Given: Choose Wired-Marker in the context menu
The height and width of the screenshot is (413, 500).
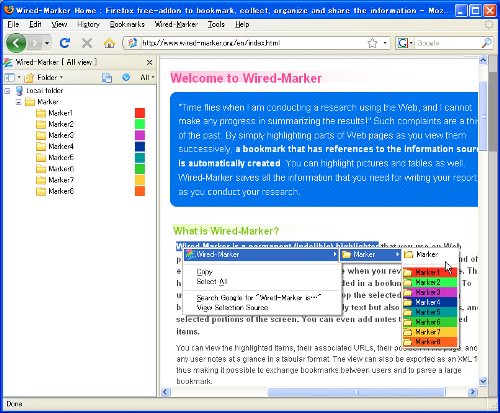Looking at the screenshot, I should [262, 255].
